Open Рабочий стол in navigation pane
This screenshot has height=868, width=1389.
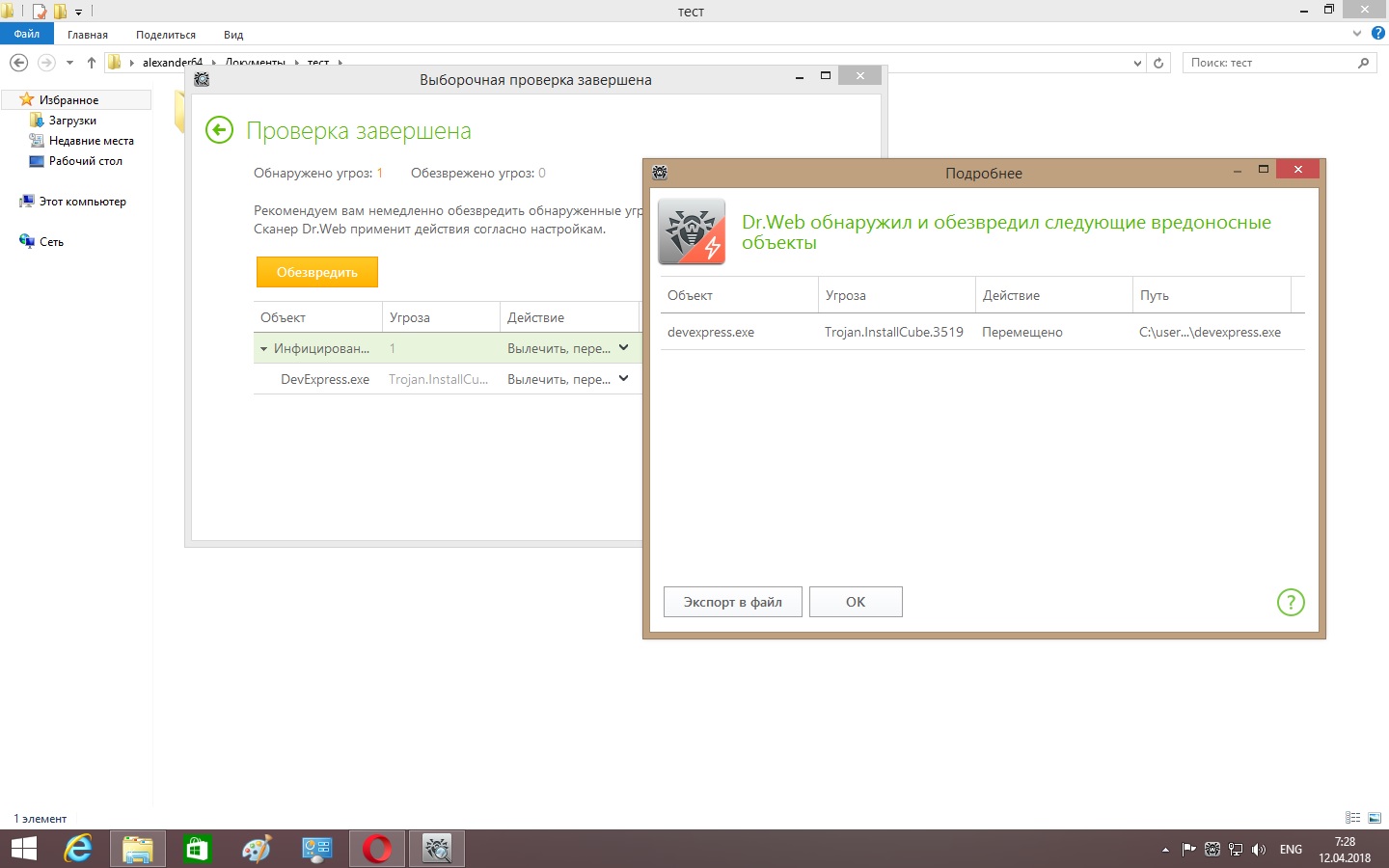tap(86, 161)
